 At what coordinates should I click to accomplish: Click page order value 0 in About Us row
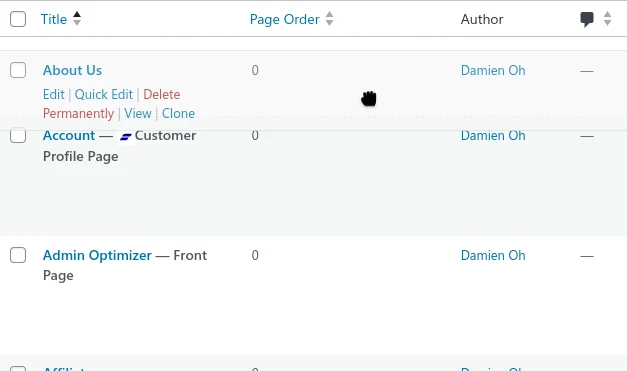coord(255,70)
